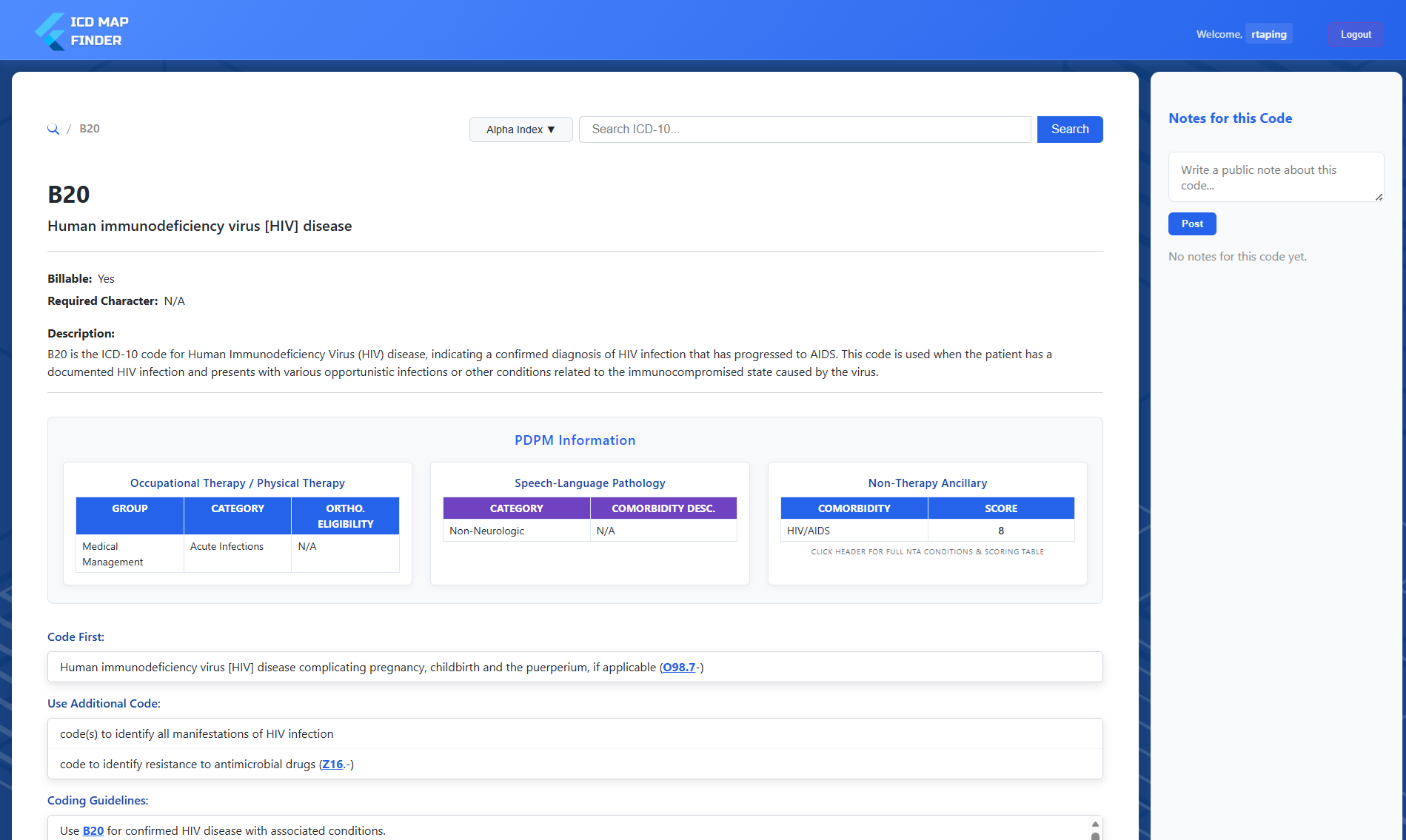Click the Logout button
Screen dimensions: 1406x840
click(x=1356, y=34)
